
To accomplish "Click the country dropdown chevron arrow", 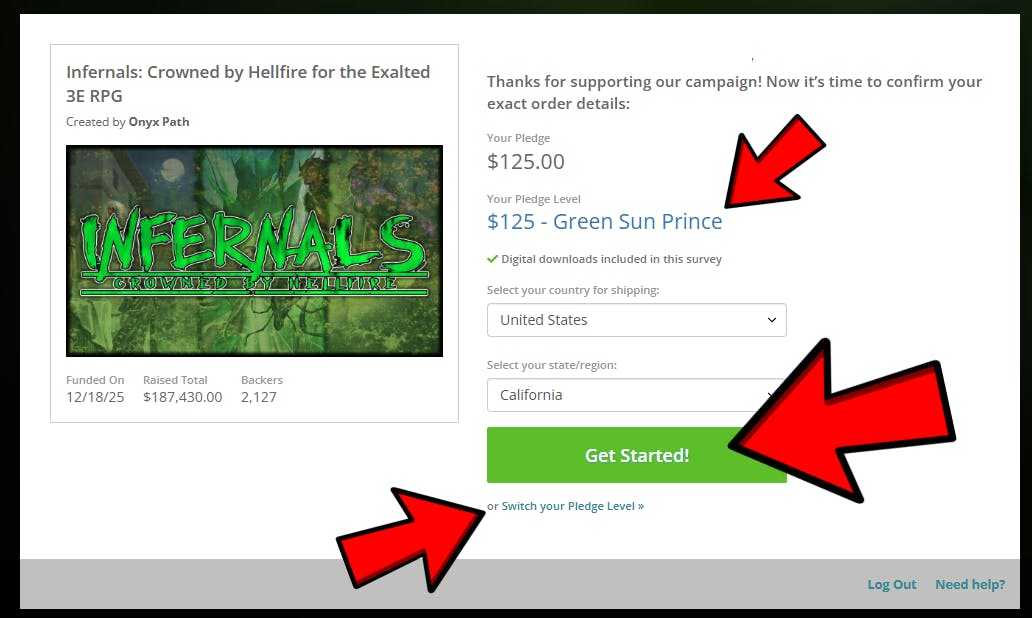I will tap(772, 320).
